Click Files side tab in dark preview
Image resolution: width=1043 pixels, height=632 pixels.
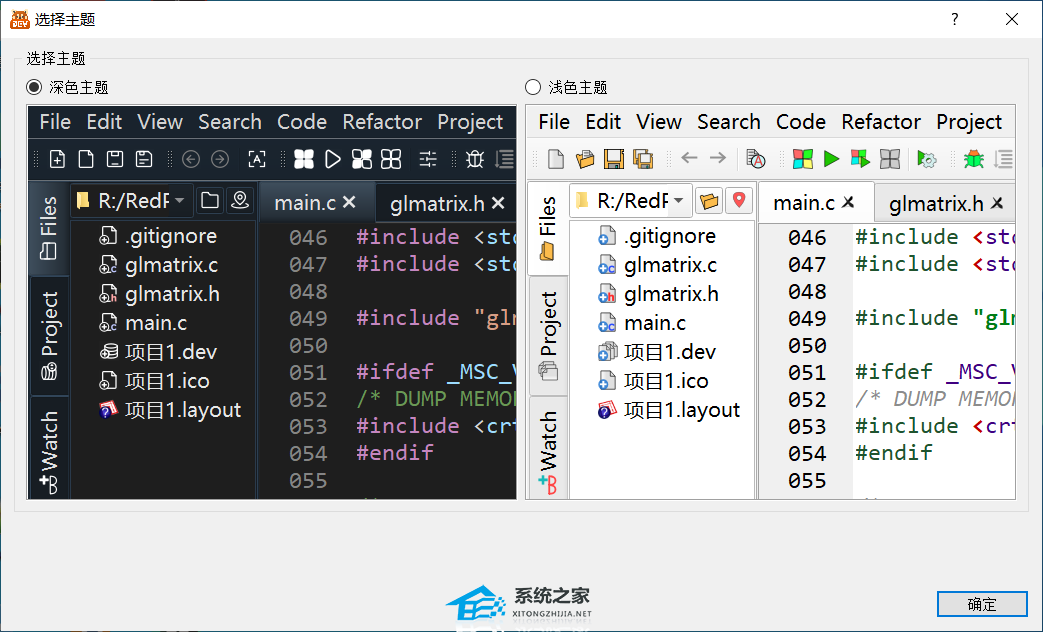pyautogui.click(x=49, y=228)
